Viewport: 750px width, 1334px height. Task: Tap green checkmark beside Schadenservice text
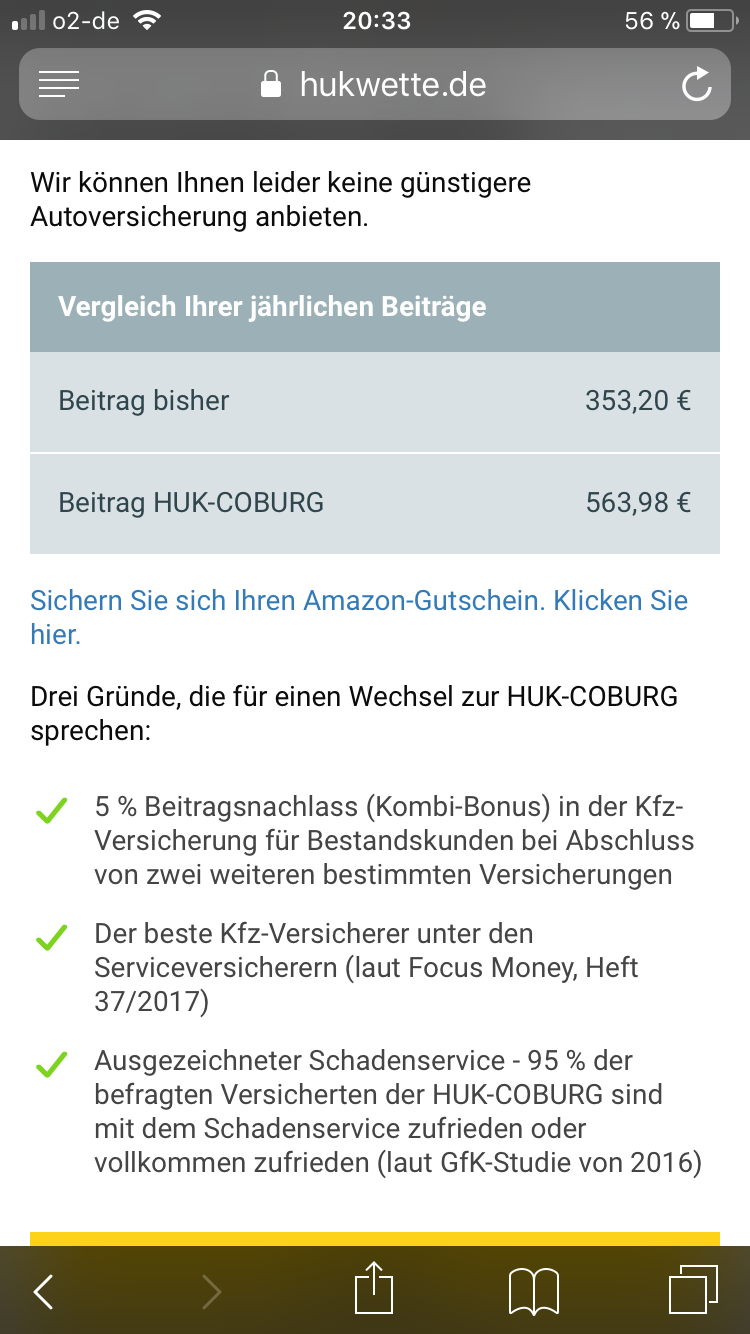[x=51, y=1063]
